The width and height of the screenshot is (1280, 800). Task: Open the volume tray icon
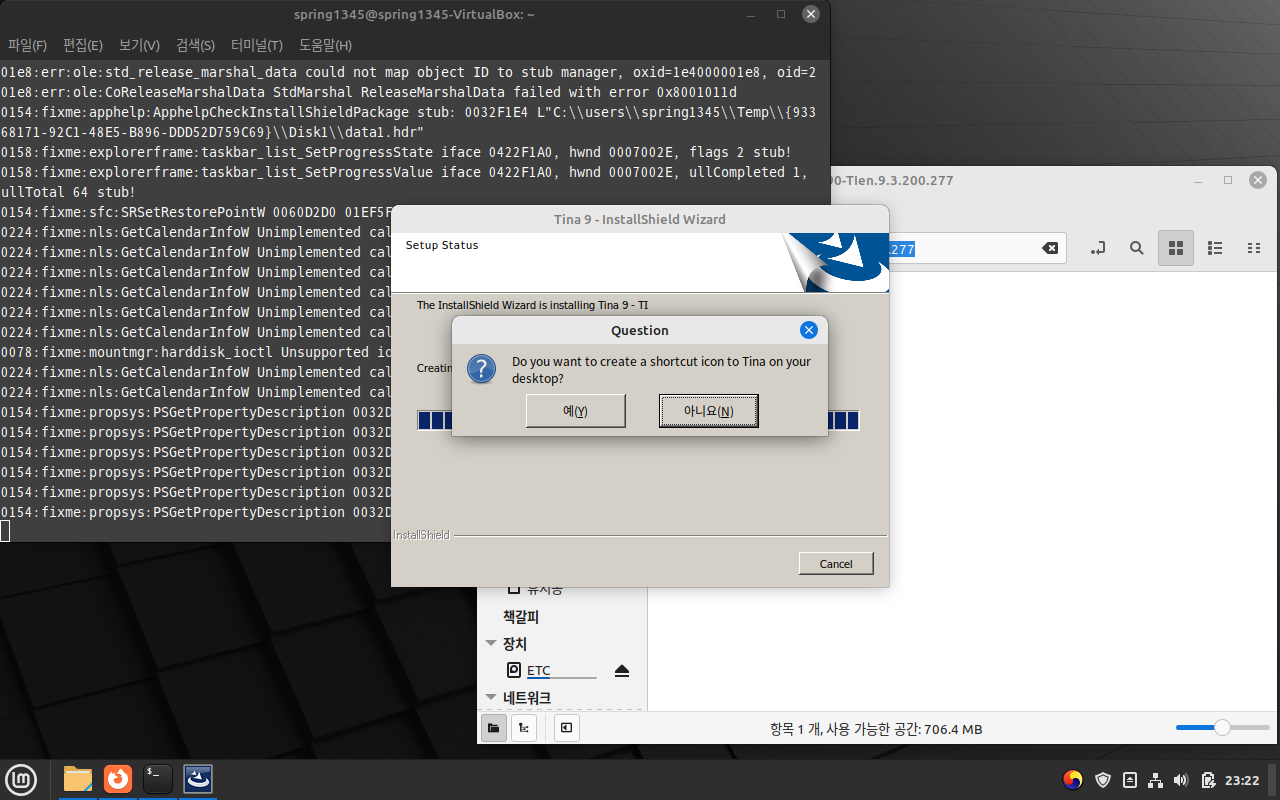[1181, 780]
